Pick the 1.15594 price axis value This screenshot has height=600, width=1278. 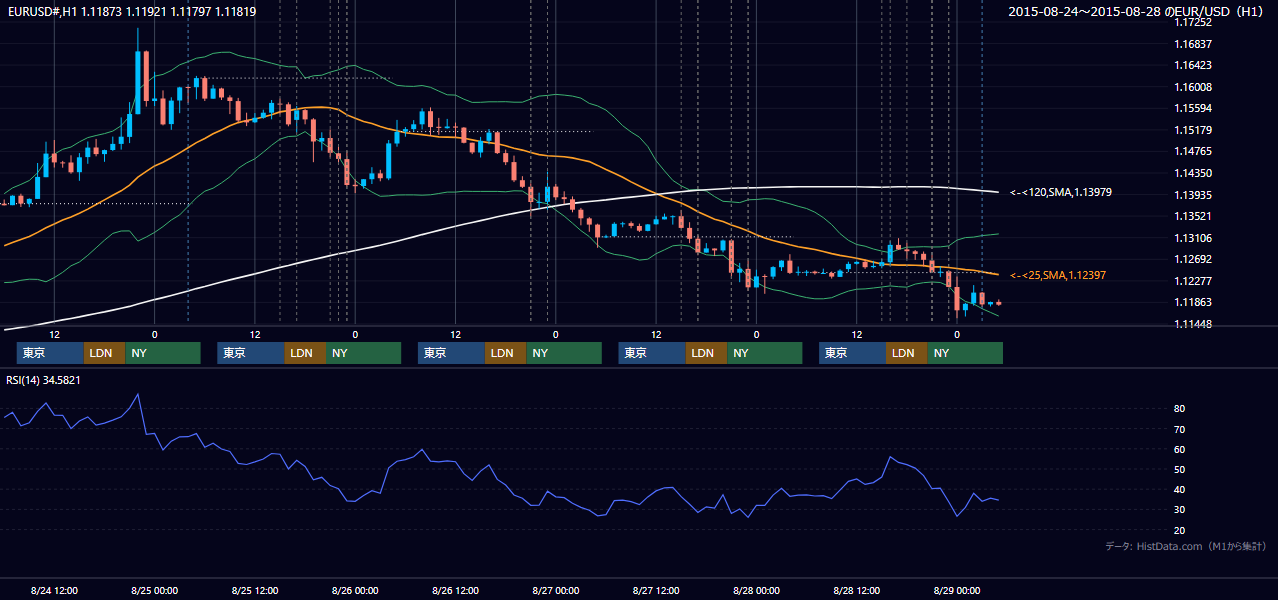(1193, 108)
